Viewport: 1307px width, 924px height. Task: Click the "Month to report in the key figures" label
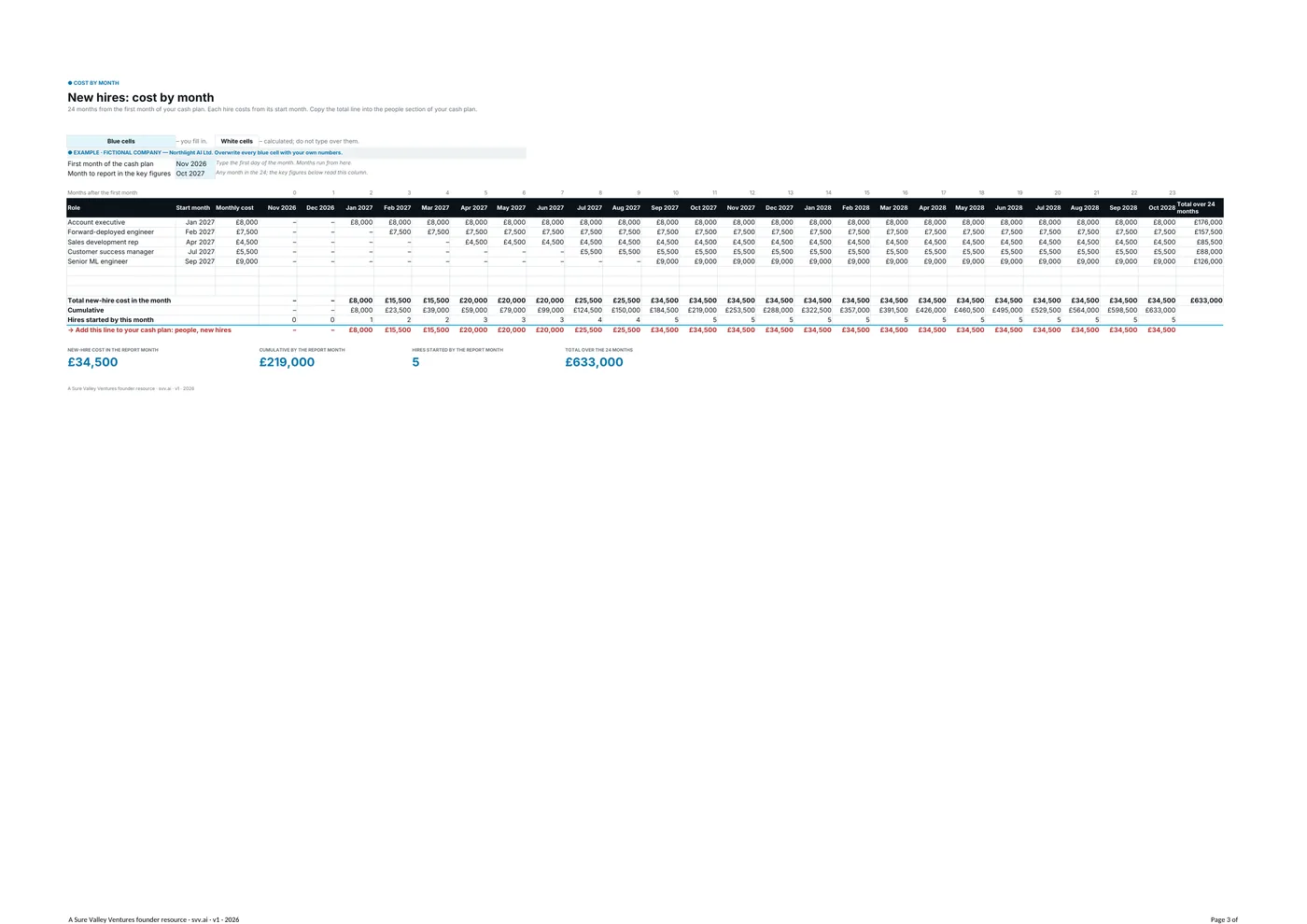[x=119, y=174]
